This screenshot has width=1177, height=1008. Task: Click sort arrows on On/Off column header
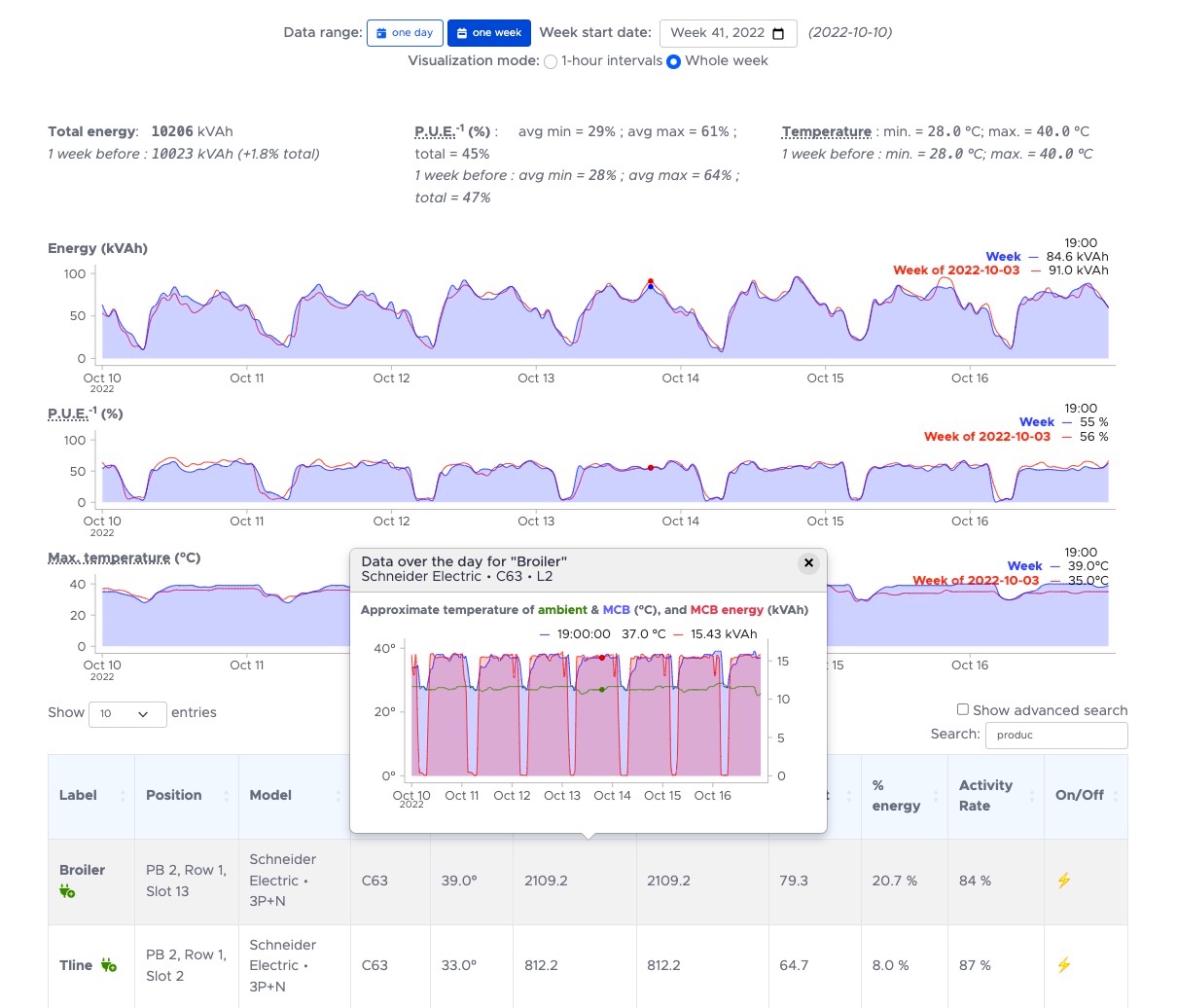(1115, 796)
